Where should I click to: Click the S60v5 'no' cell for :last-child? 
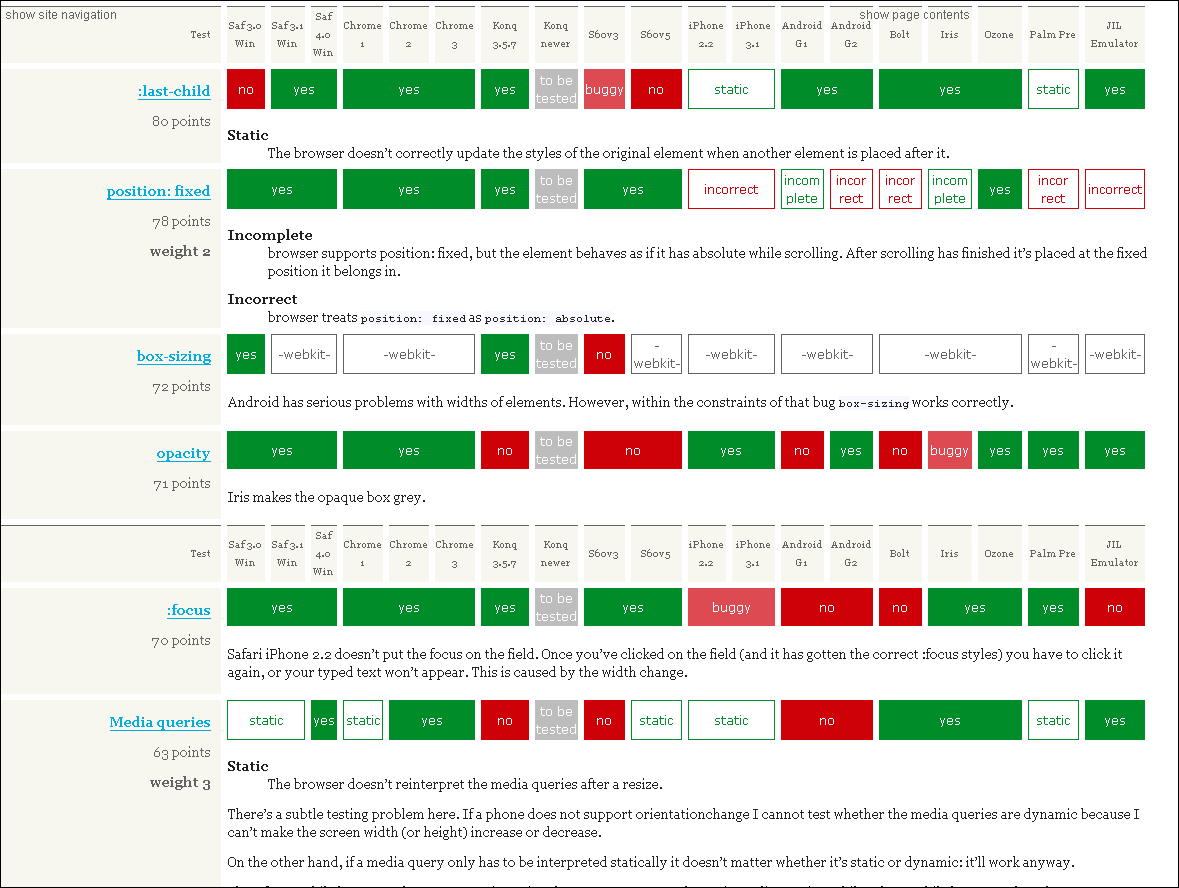[x=656, y=89]
